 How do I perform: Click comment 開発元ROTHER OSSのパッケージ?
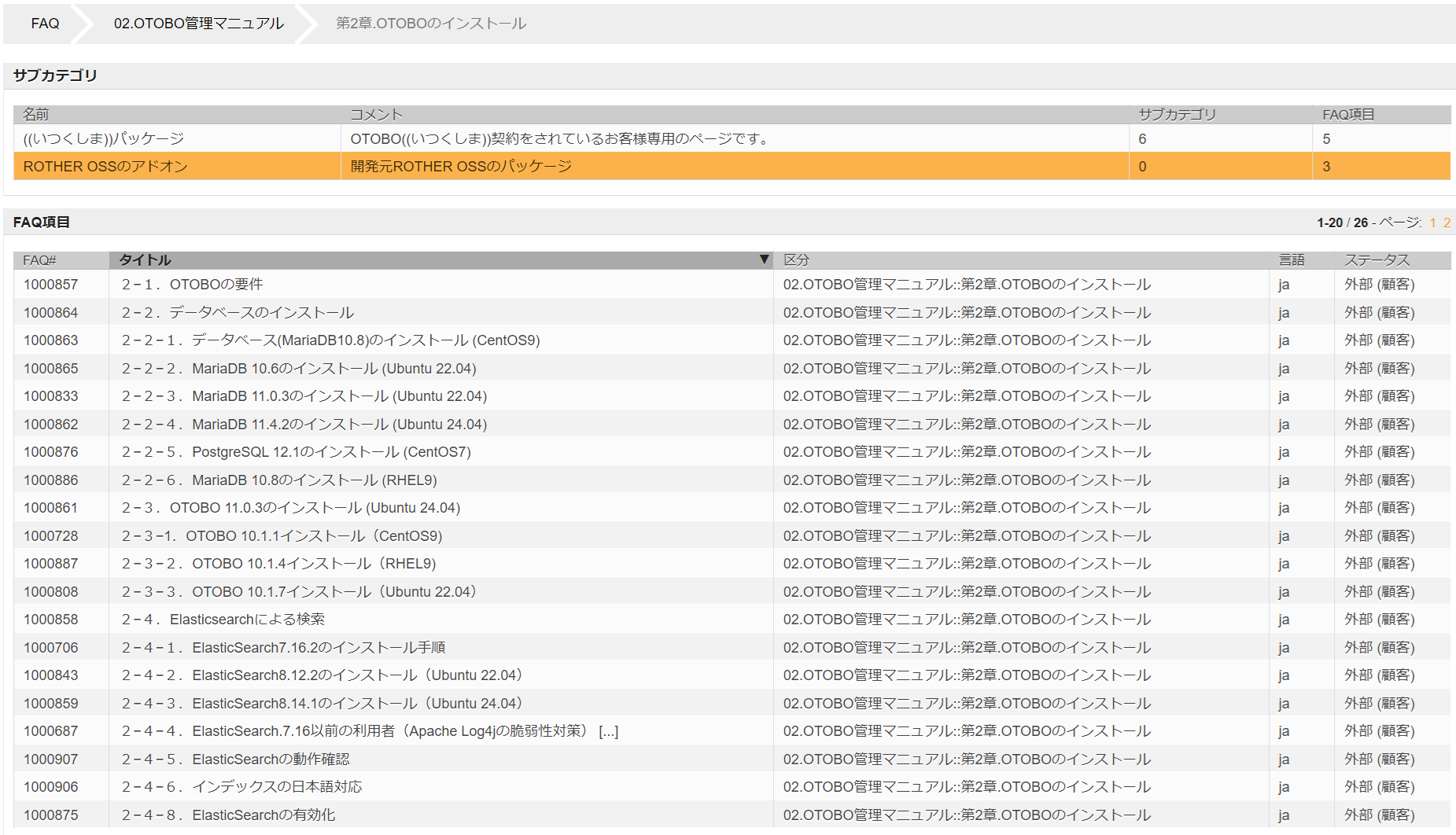pos(461,167)
